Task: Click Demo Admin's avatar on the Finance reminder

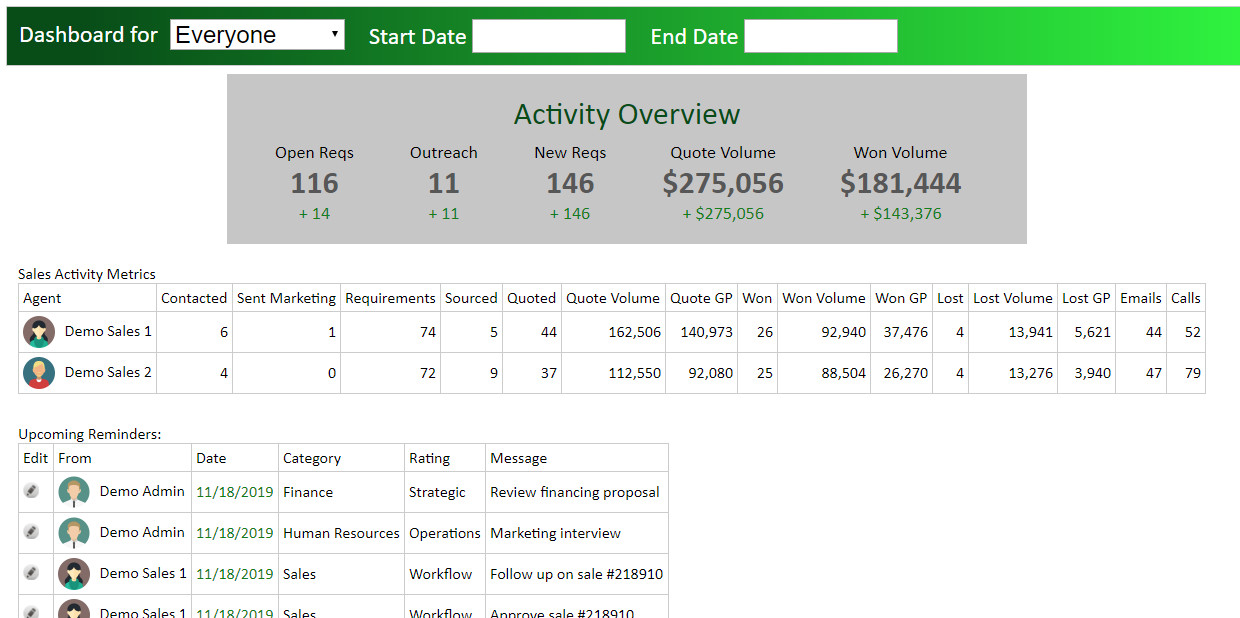Action: 74,492
